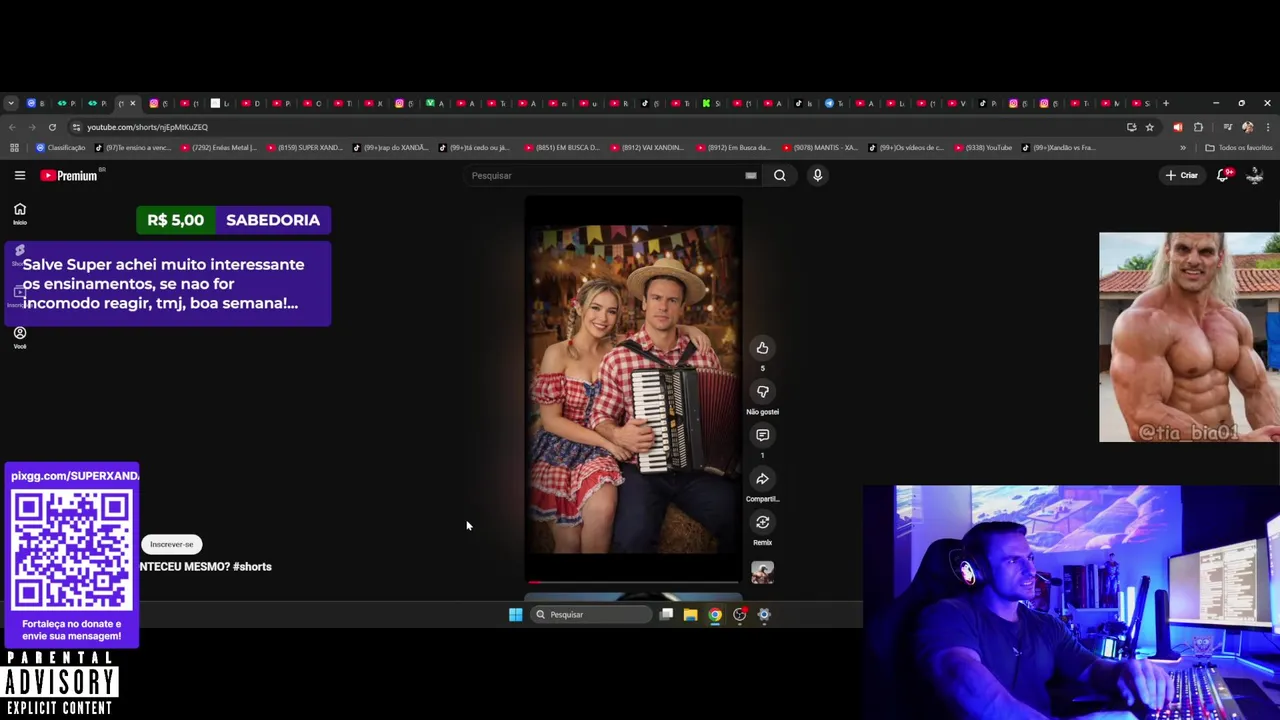Screen dimensions: 1280x720
Task: Click the #shorts hashtag in the title
Action: click(252, 567)
